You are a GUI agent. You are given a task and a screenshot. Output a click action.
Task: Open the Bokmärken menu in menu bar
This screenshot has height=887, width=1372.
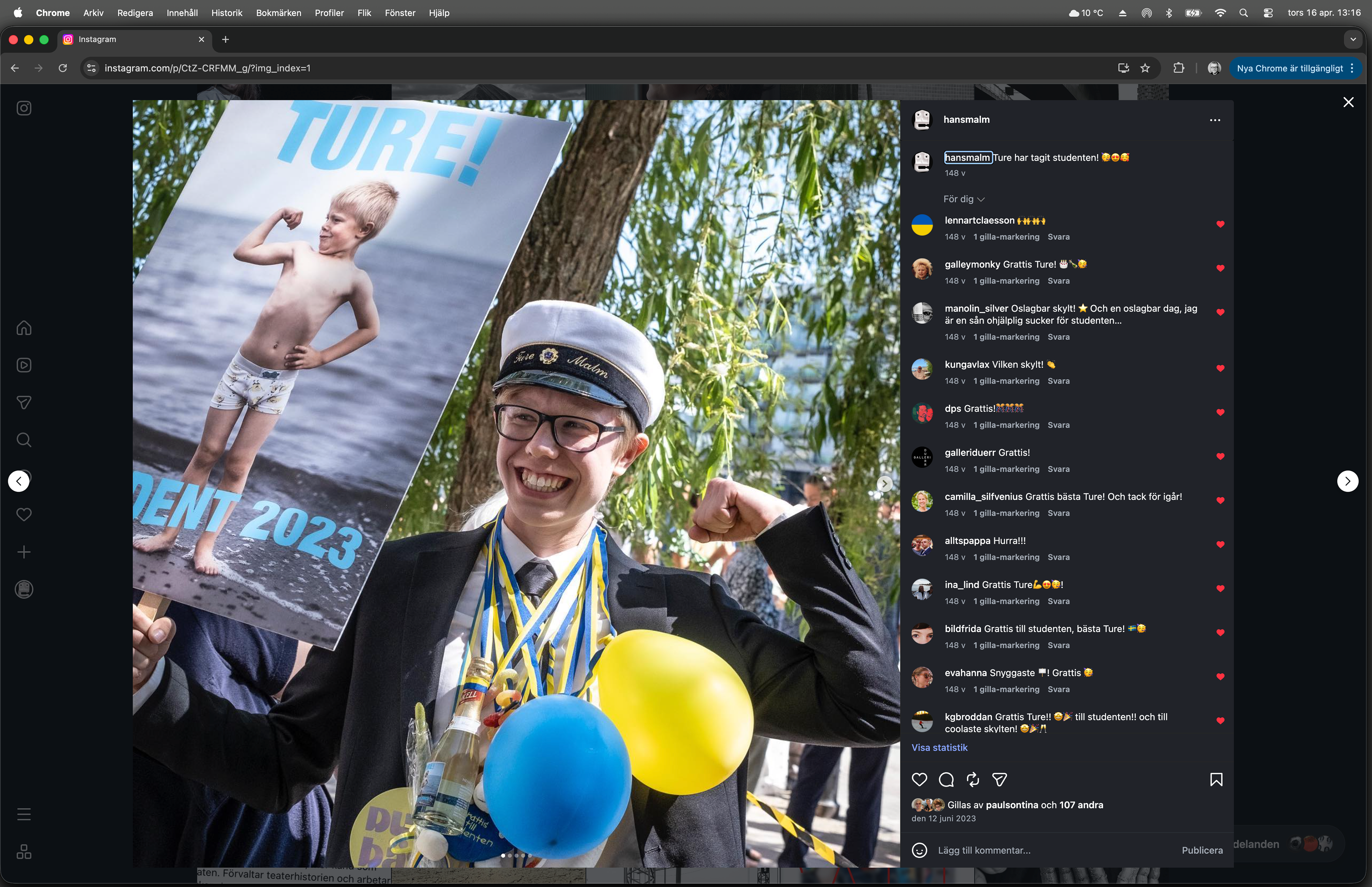point(278,13)
